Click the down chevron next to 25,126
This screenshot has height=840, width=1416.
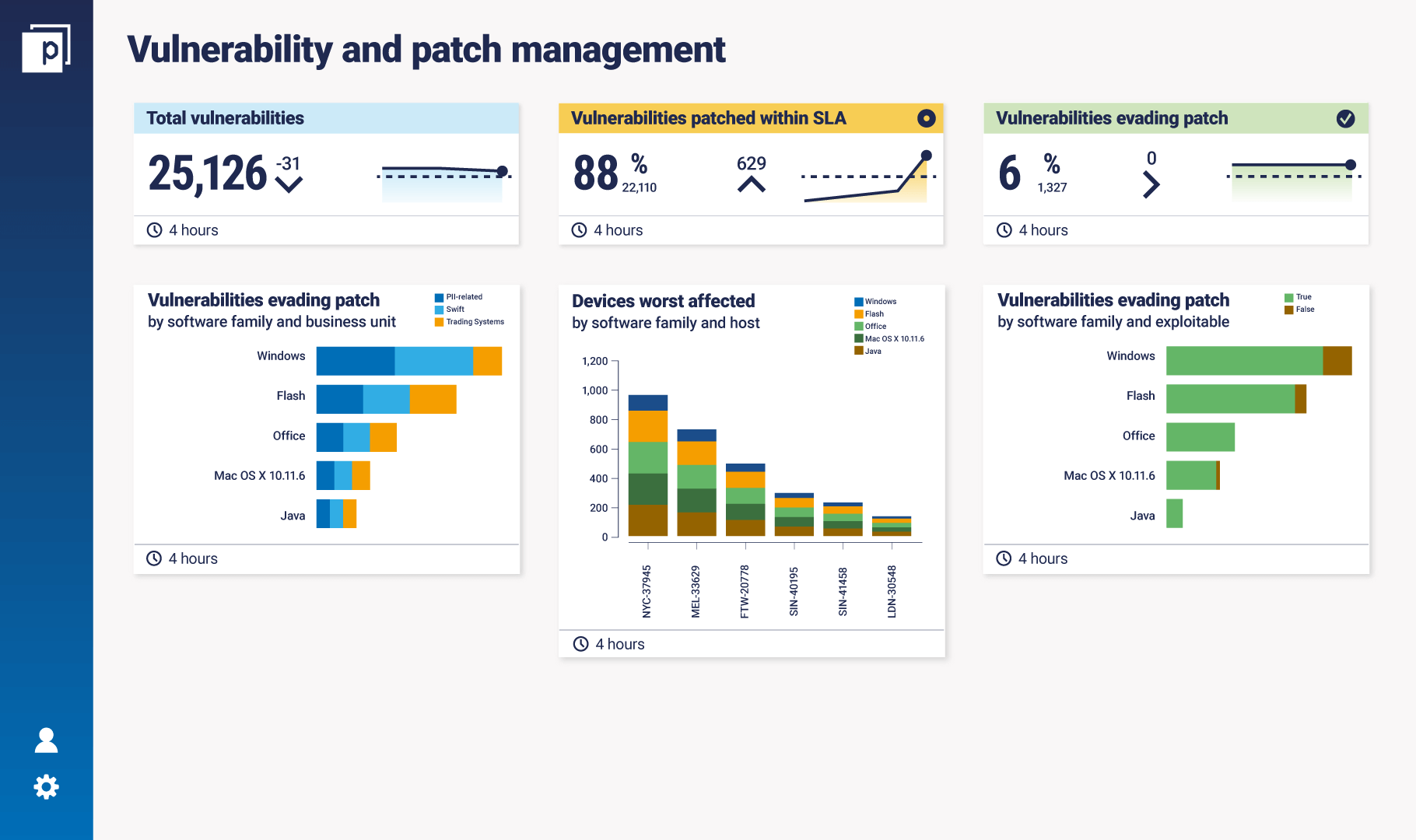288,184
